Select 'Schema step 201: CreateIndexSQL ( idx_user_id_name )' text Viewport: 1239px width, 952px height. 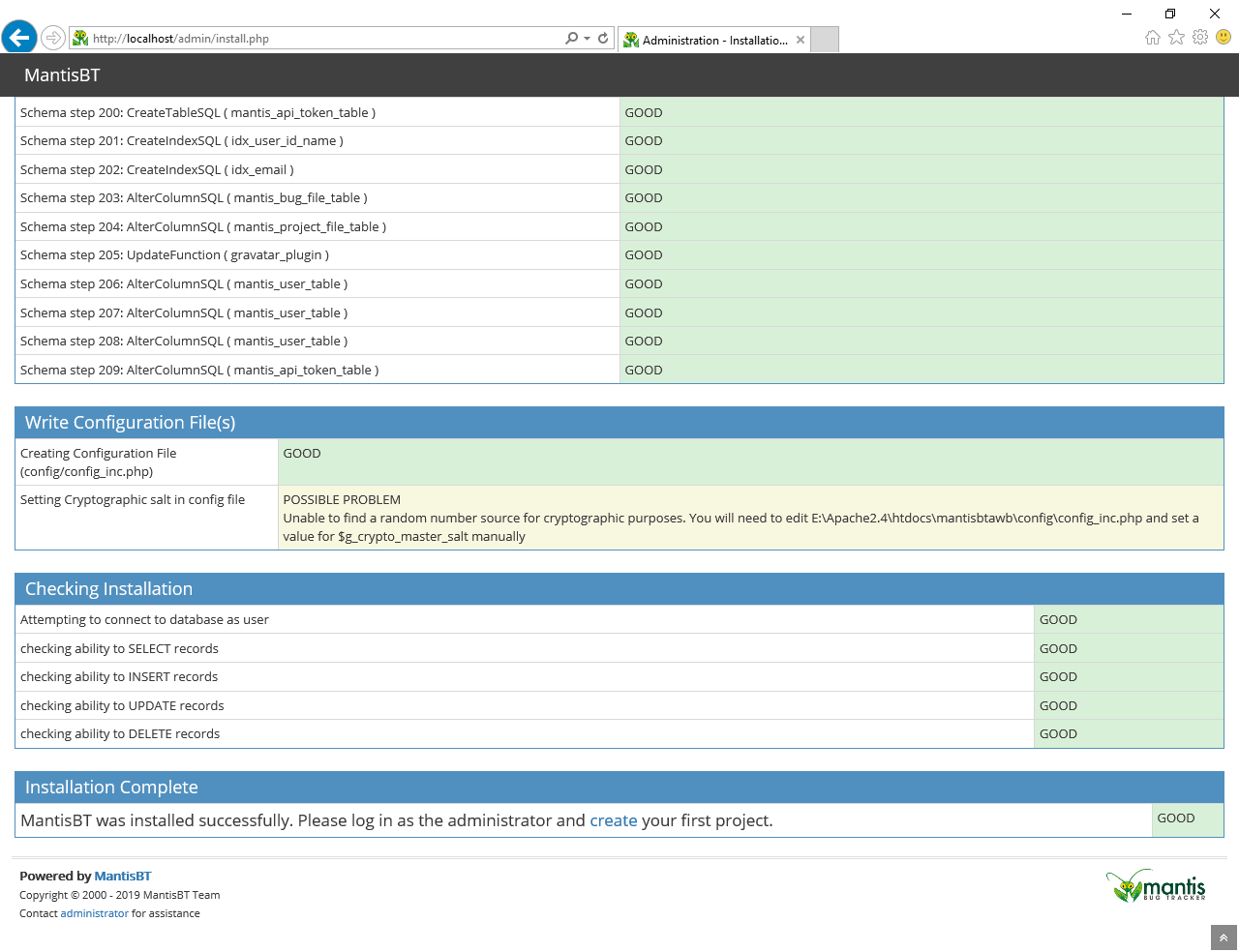(182, 141)
